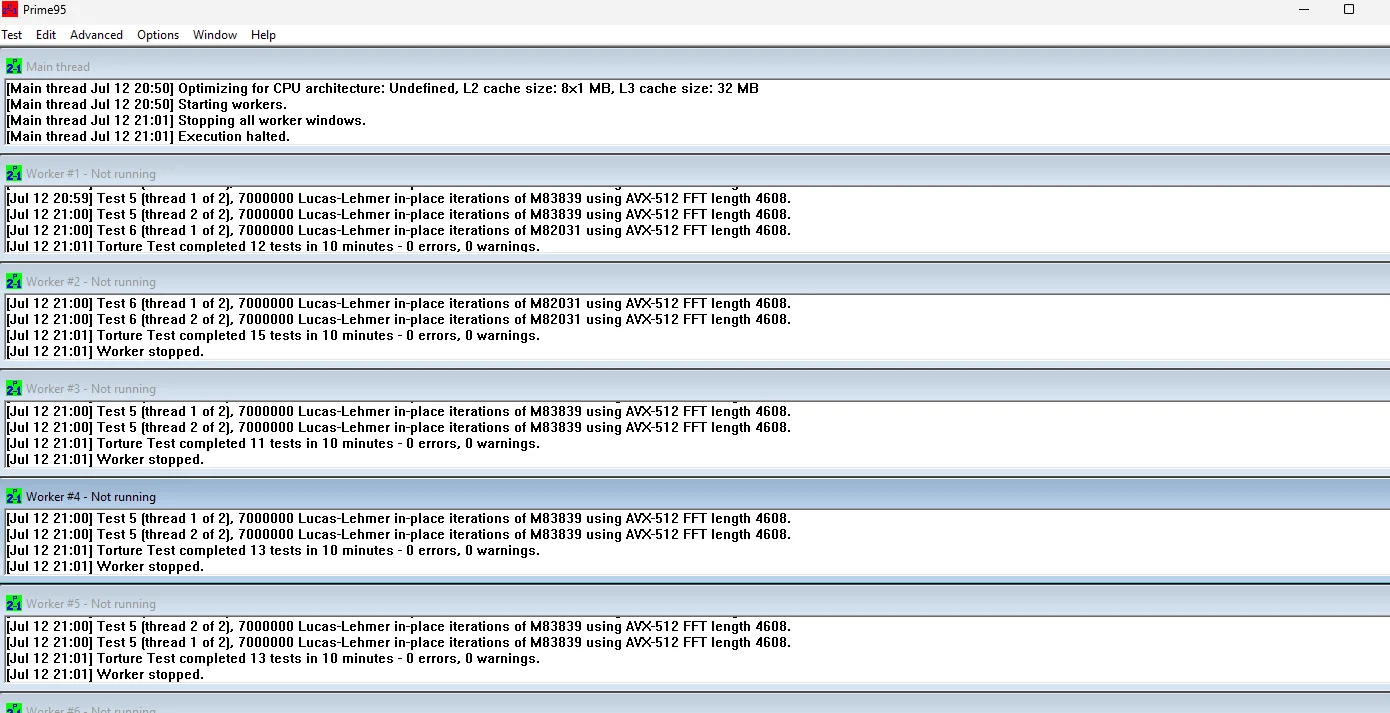Click the Worker #1 window icon

(x=14, y=173)
